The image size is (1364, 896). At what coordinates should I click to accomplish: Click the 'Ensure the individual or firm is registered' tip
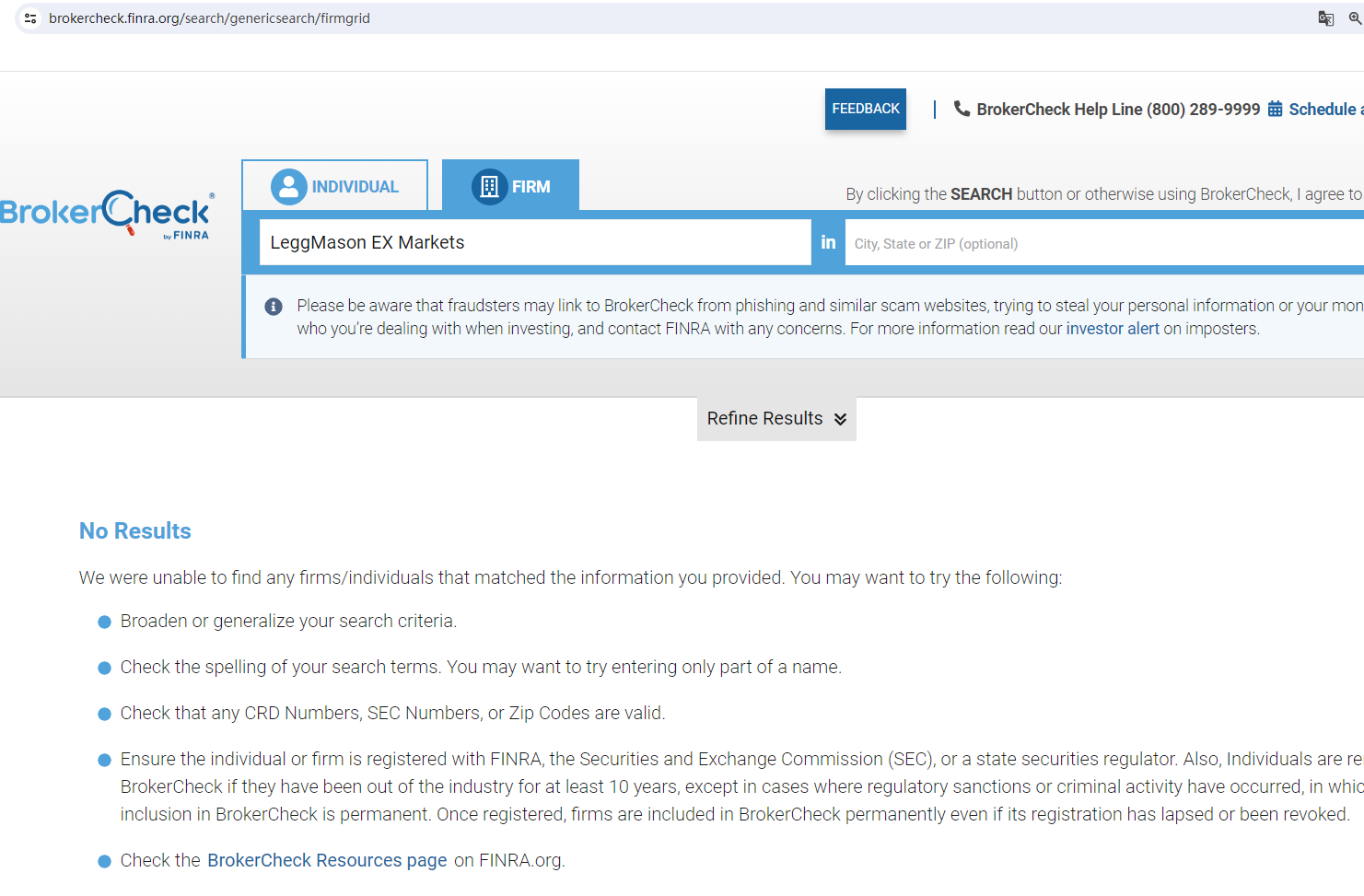(x=742, y=786)
